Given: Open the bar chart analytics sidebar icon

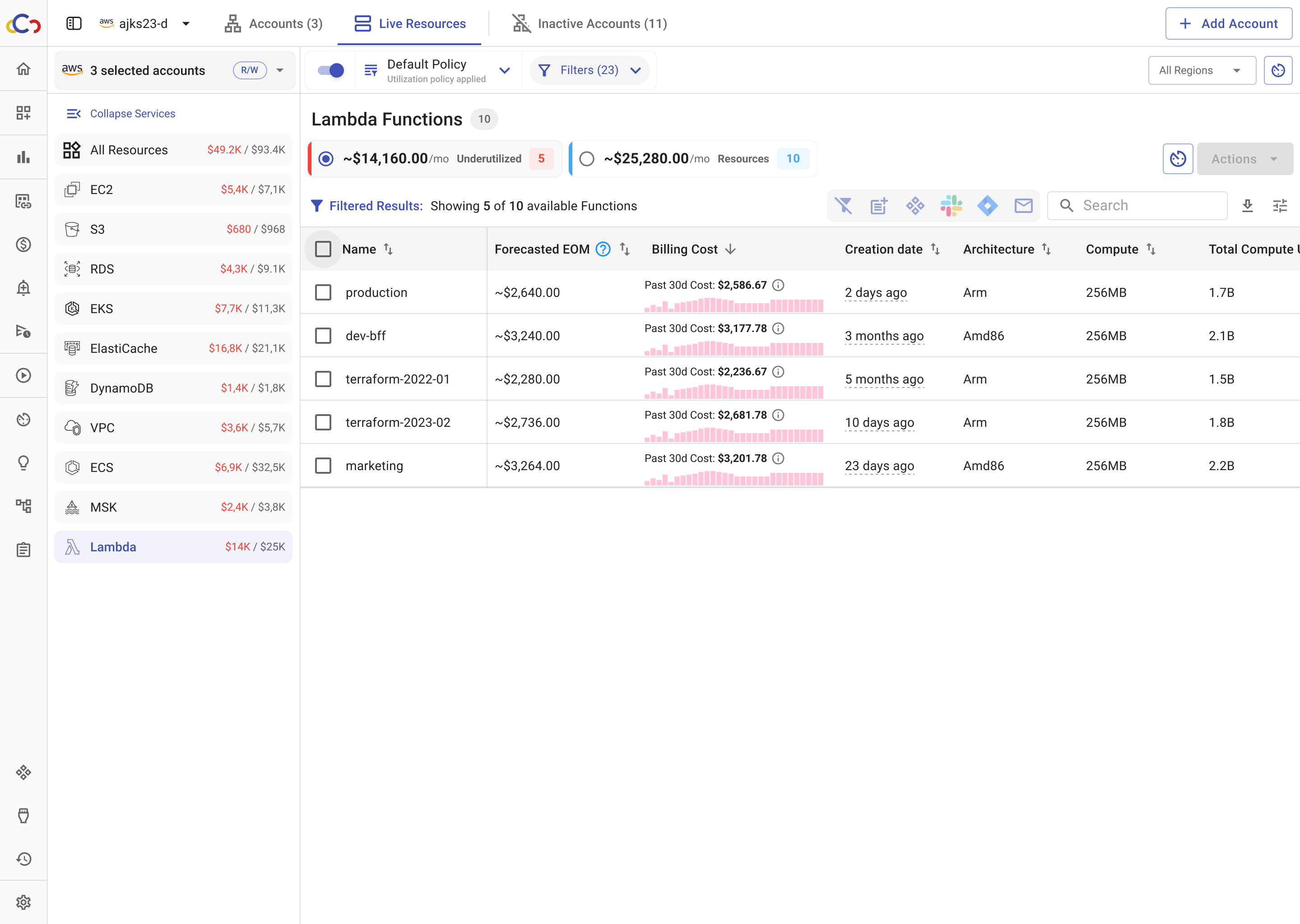Looking at the screenshot, I should (x=23, y=157).
